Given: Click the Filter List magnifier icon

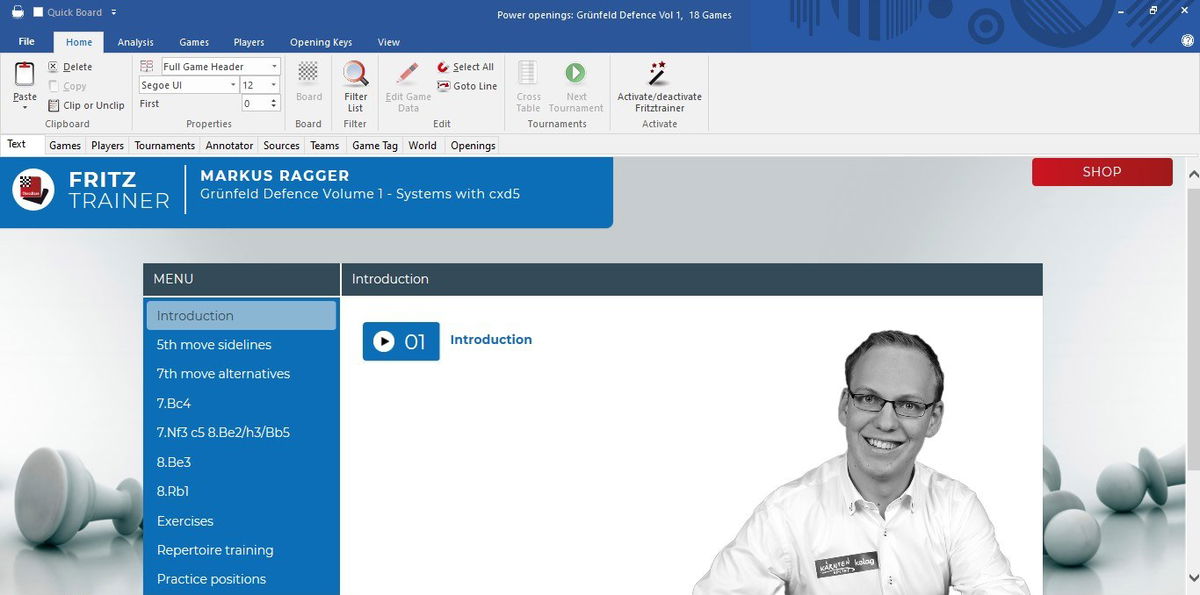Looking at the screenshot, I should [x=355, y=75].
